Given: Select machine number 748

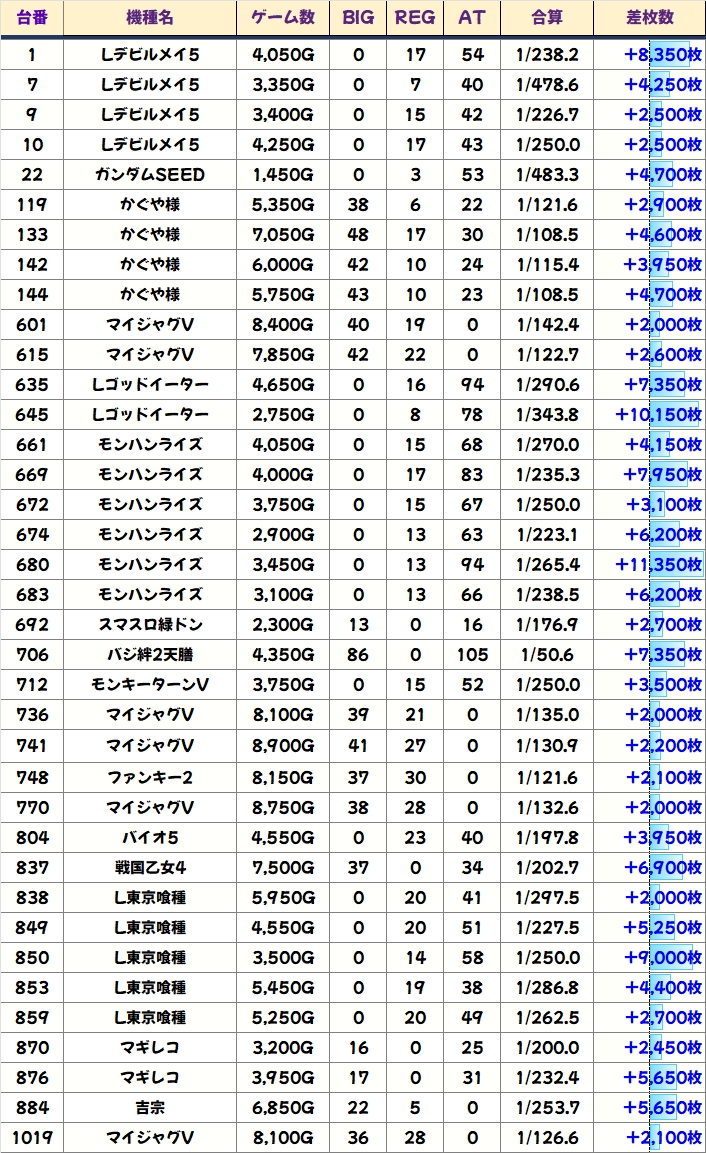Looking at the screenshot, I should [32, 777].
